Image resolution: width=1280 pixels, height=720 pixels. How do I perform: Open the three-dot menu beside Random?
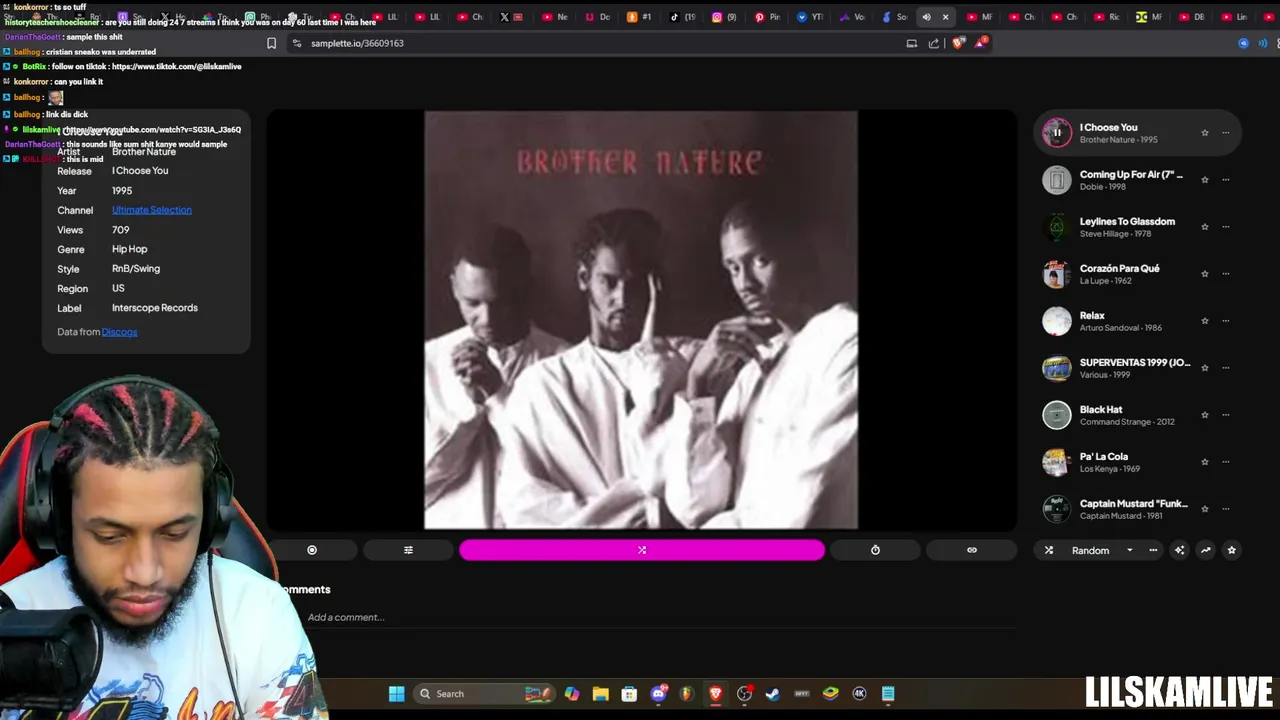(x=1153, y=550)
